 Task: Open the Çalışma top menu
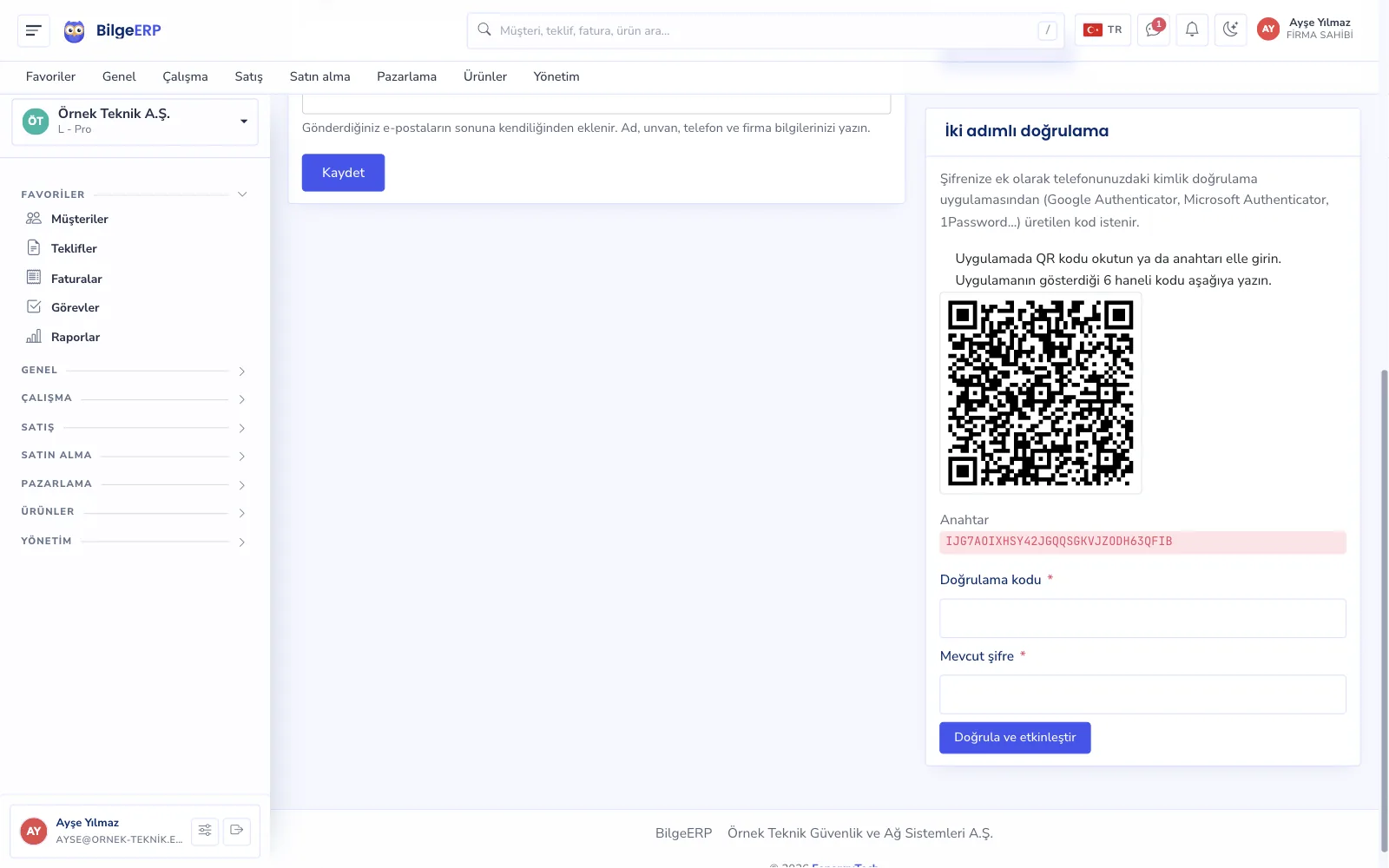tap(185, 76)
